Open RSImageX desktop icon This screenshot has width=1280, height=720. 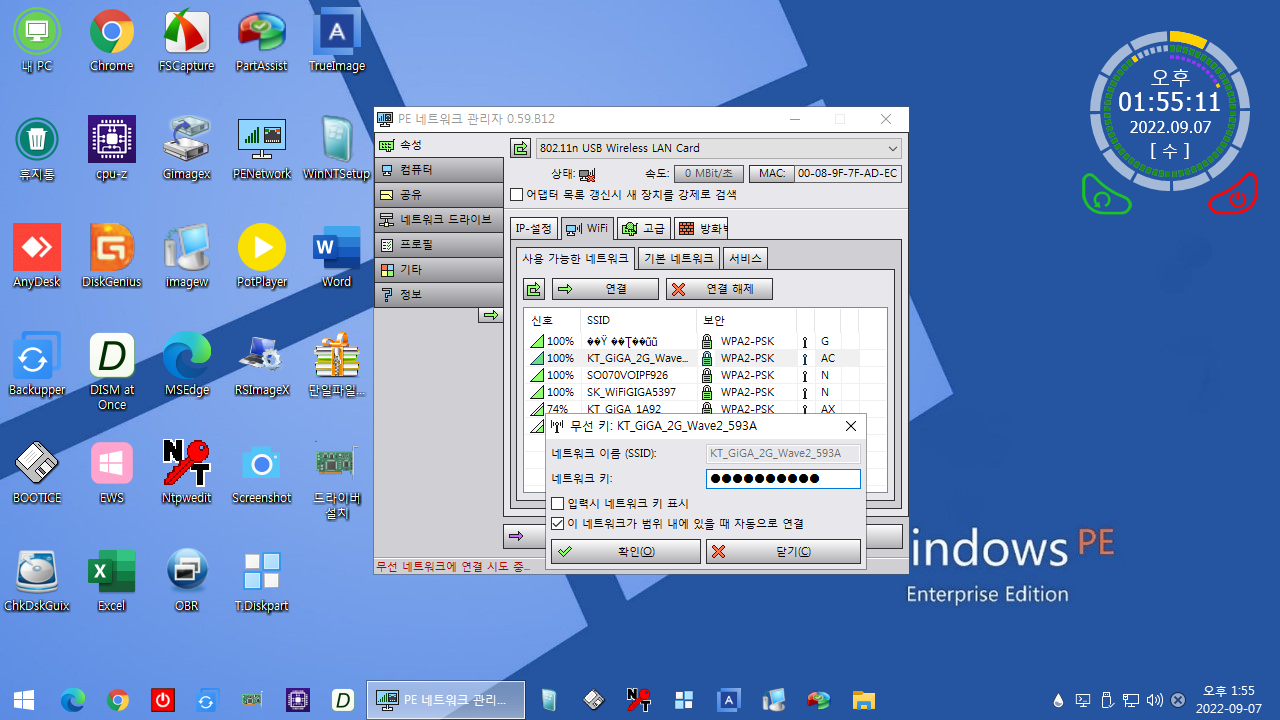pyautogui.click(x=262, y=365)
